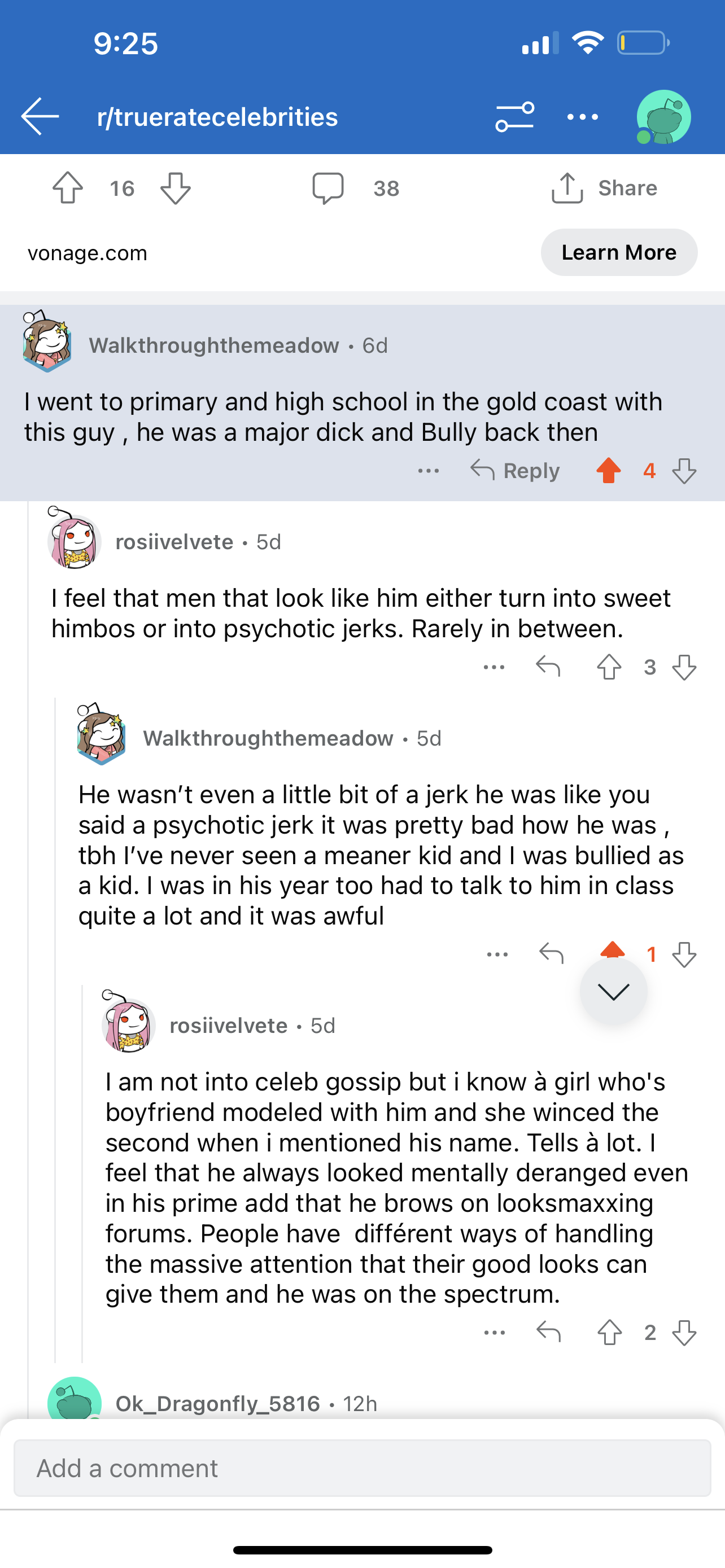Open the comments bubble showing 38
The width and height of the screenshot is (725, 1568).
(x=328, y=188)
